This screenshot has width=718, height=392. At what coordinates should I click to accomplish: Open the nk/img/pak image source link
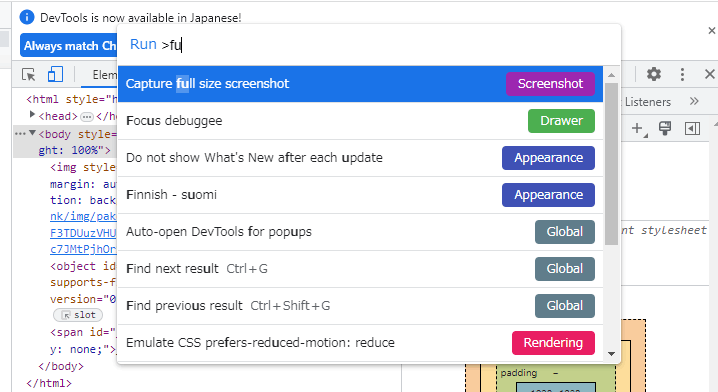(x=83, y=216)
